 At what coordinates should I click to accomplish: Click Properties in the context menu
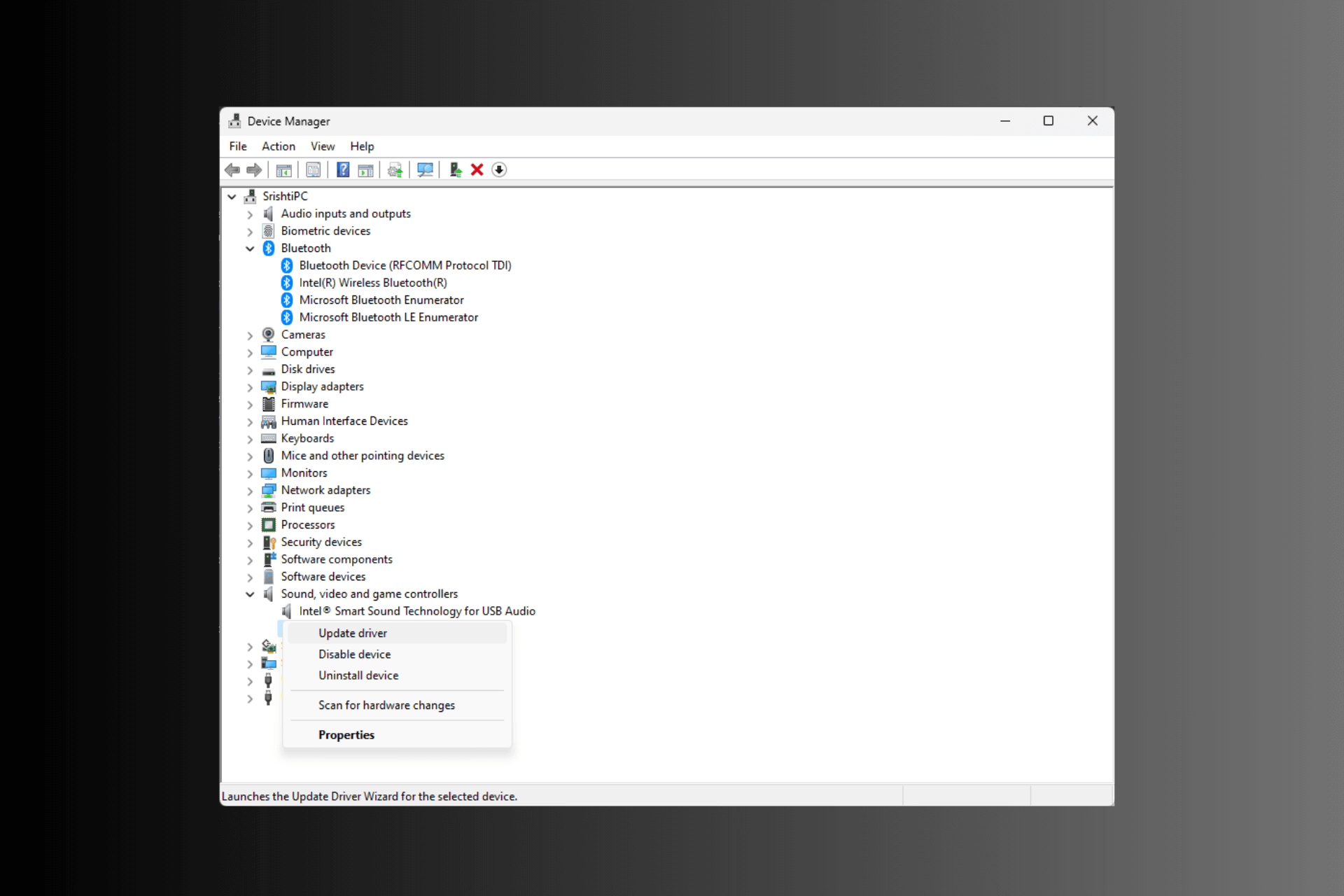[346, 735]
